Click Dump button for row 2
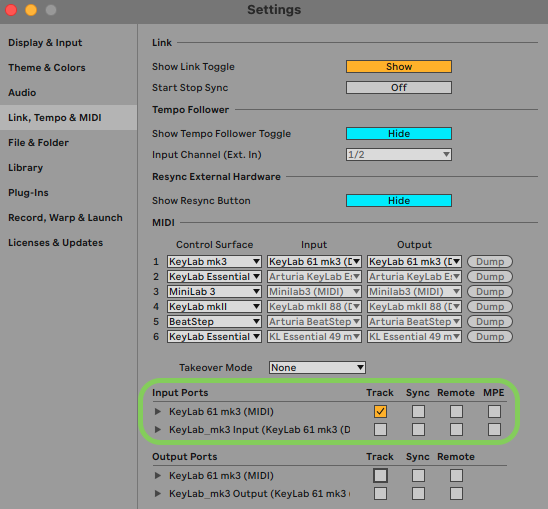The height and width of the screenshot is (509, 548). (x=490, y=277)
